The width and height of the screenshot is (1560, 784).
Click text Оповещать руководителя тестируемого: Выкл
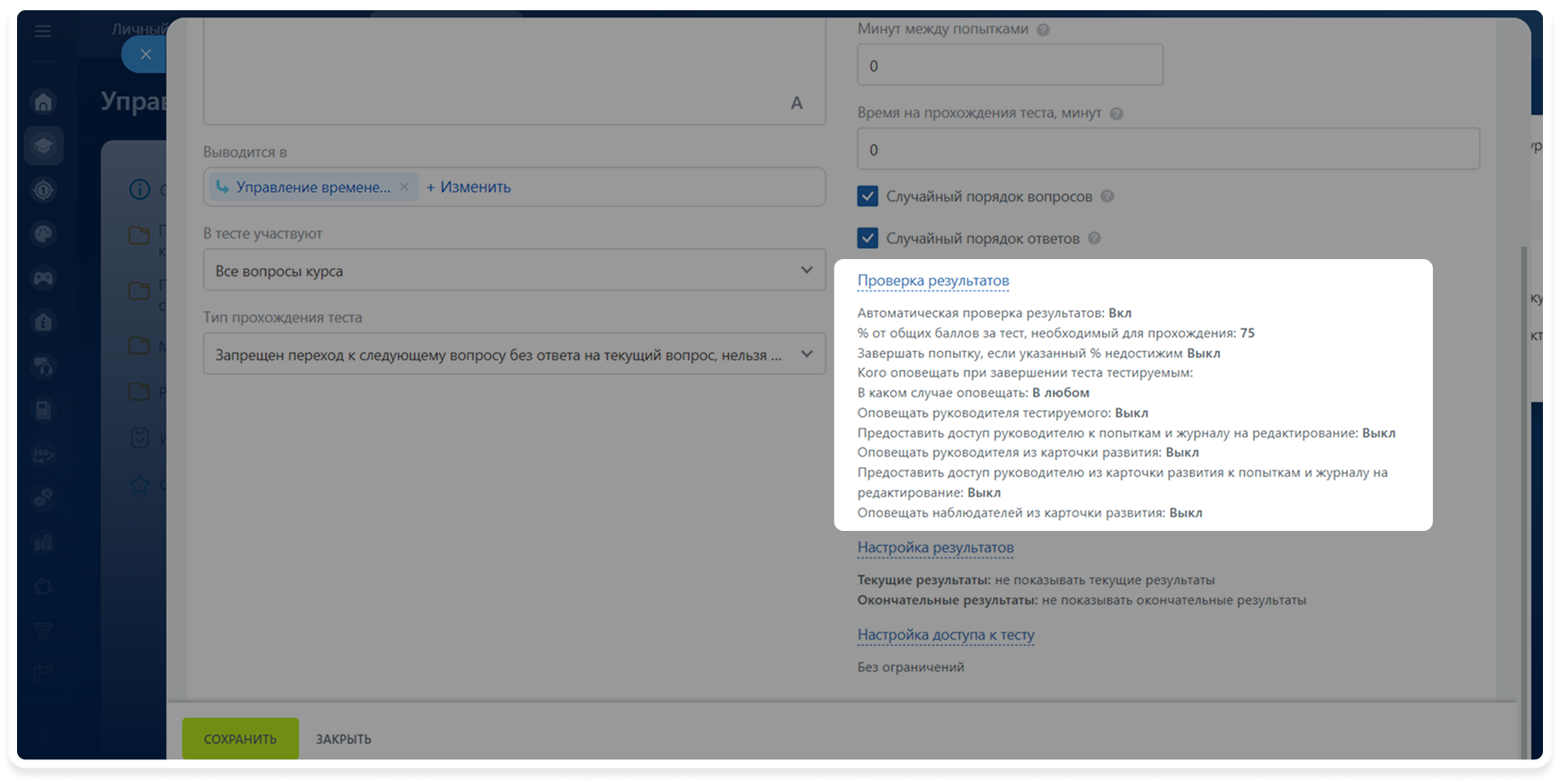click(1002, 412)
